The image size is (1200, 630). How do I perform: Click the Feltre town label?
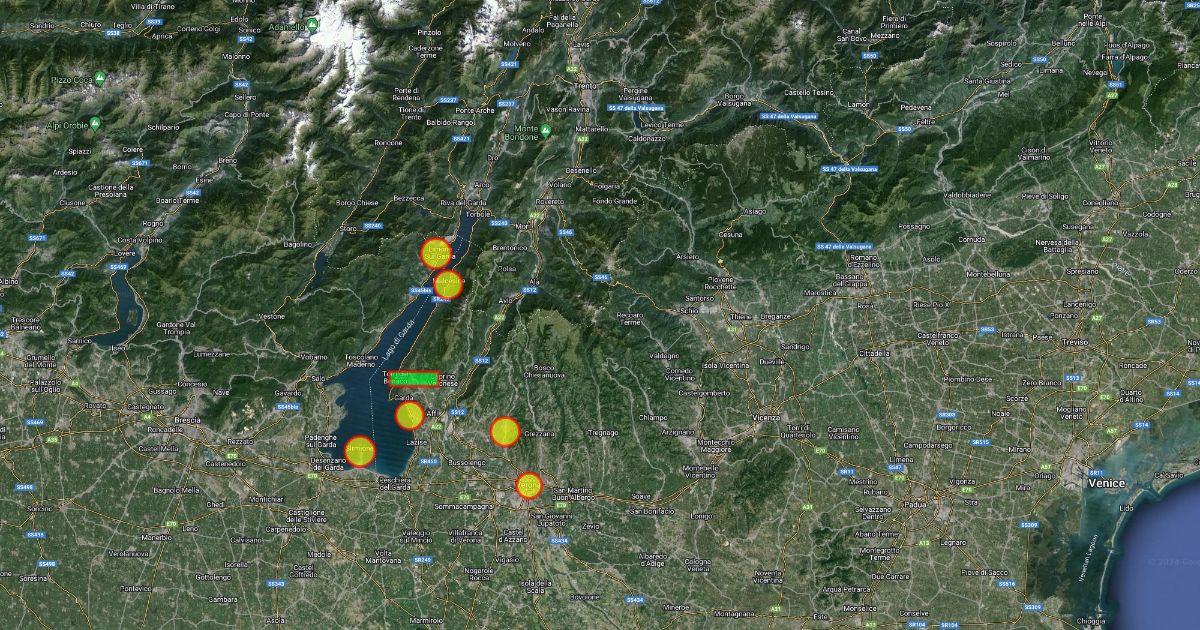coord(925,122)
